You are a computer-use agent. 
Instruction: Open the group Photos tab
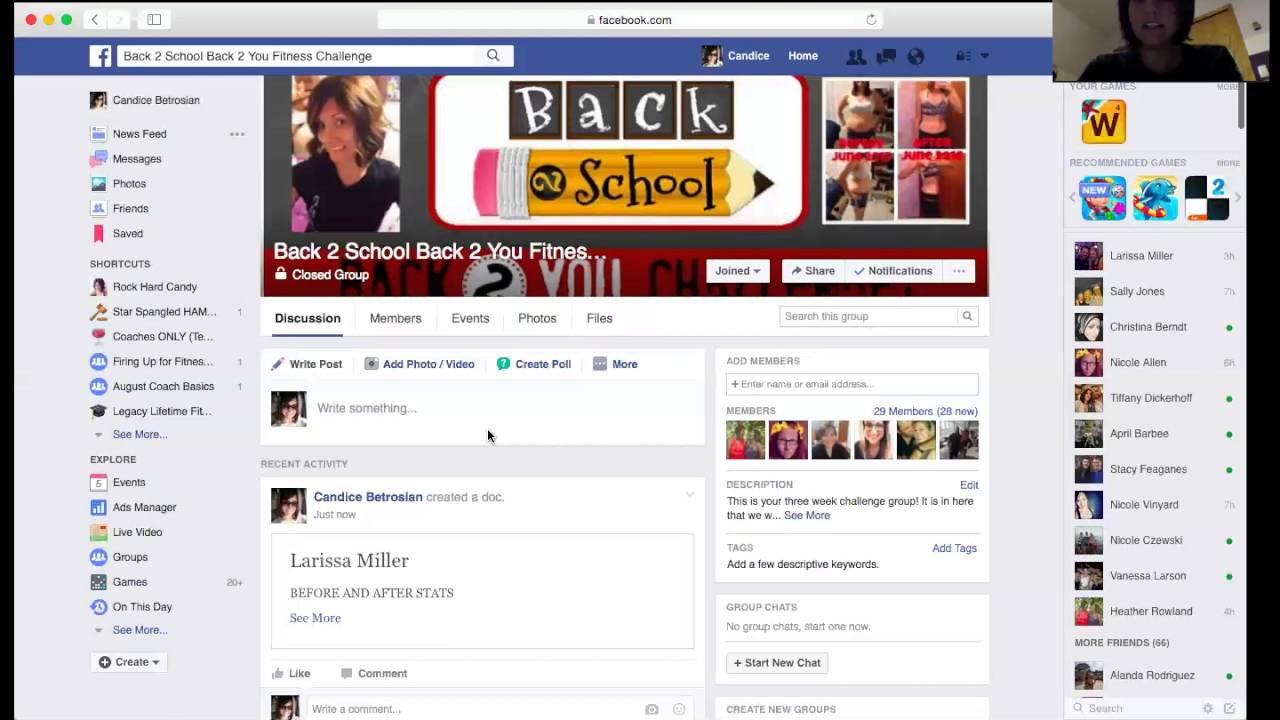click(x=537, y=318)
